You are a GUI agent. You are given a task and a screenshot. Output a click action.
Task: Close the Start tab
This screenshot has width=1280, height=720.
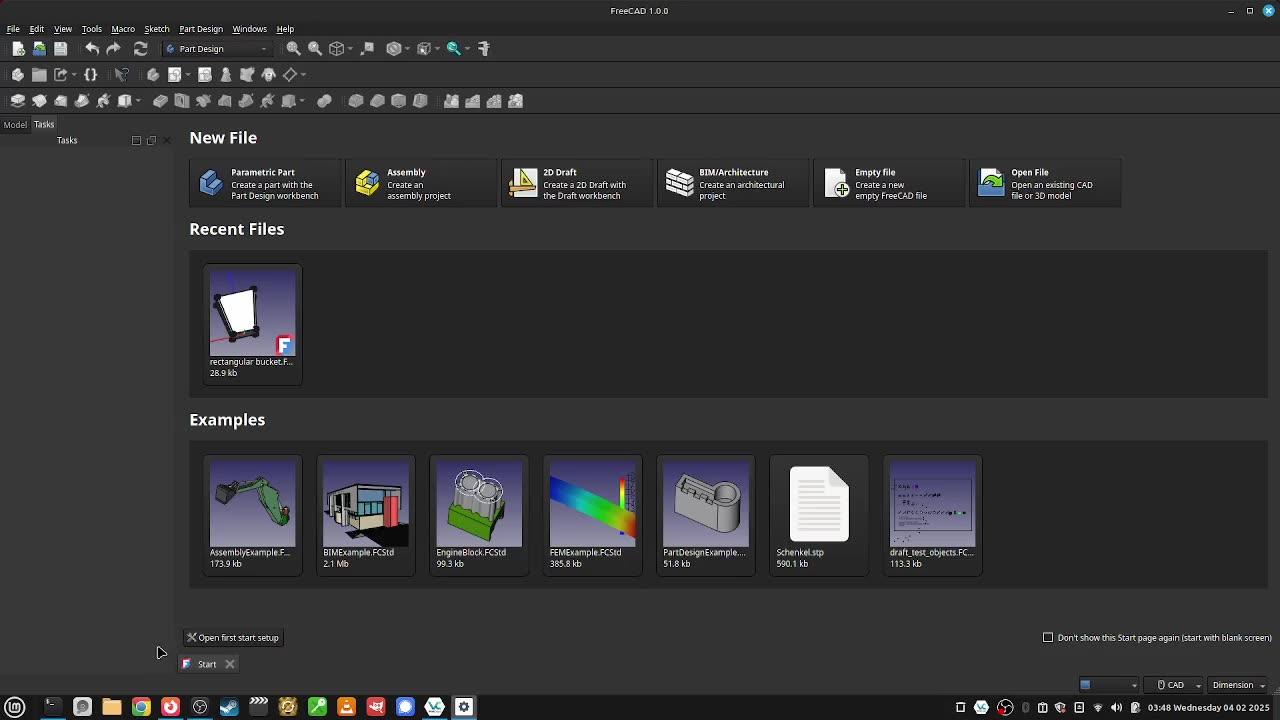(229, 664)
